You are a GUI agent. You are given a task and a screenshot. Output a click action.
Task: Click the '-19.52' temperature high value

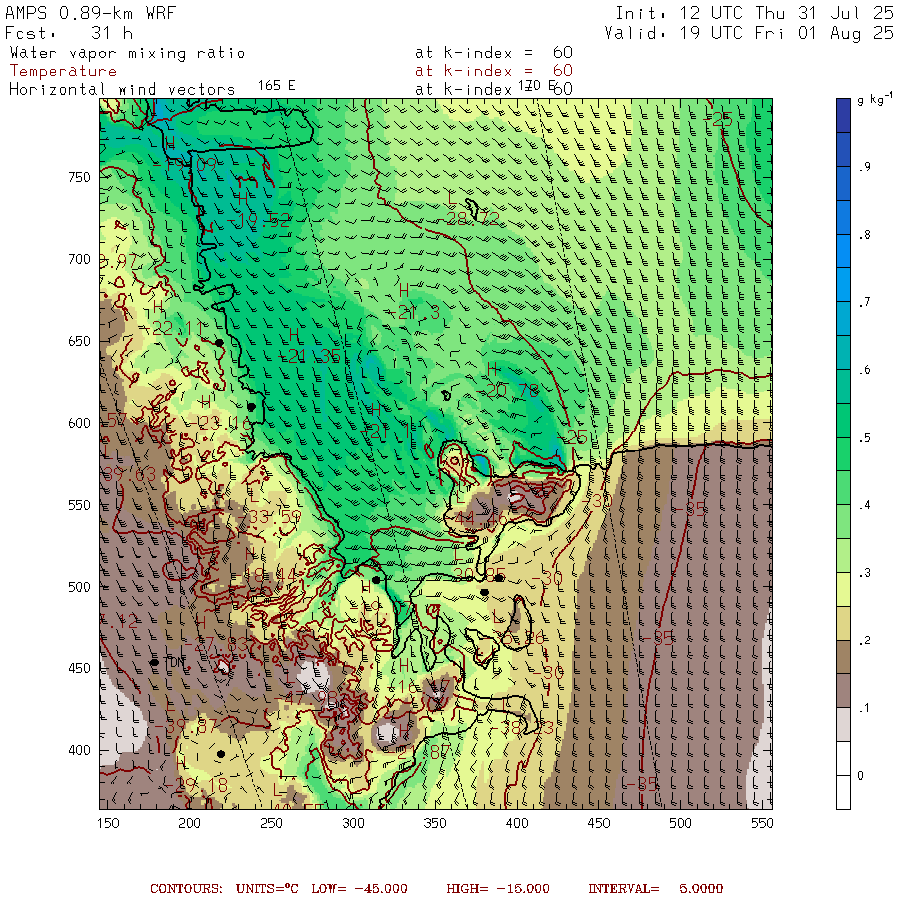(259, 220)
